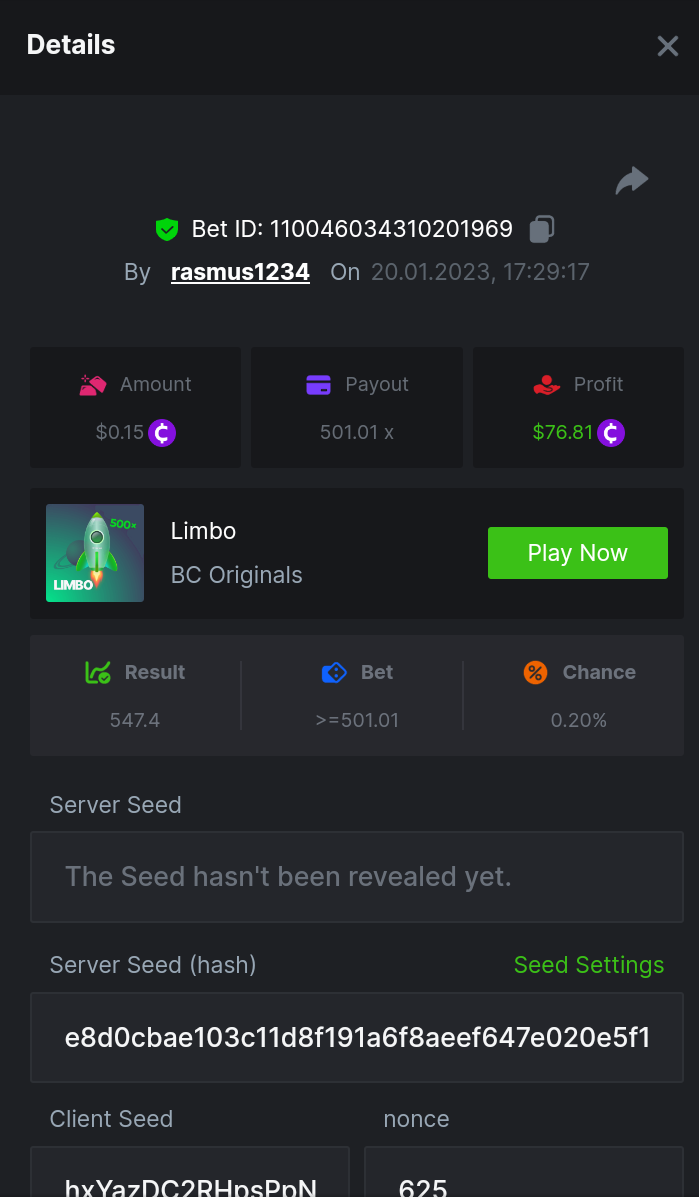
Task: Open Seed Settings link
Action: [x=588, y=965]
